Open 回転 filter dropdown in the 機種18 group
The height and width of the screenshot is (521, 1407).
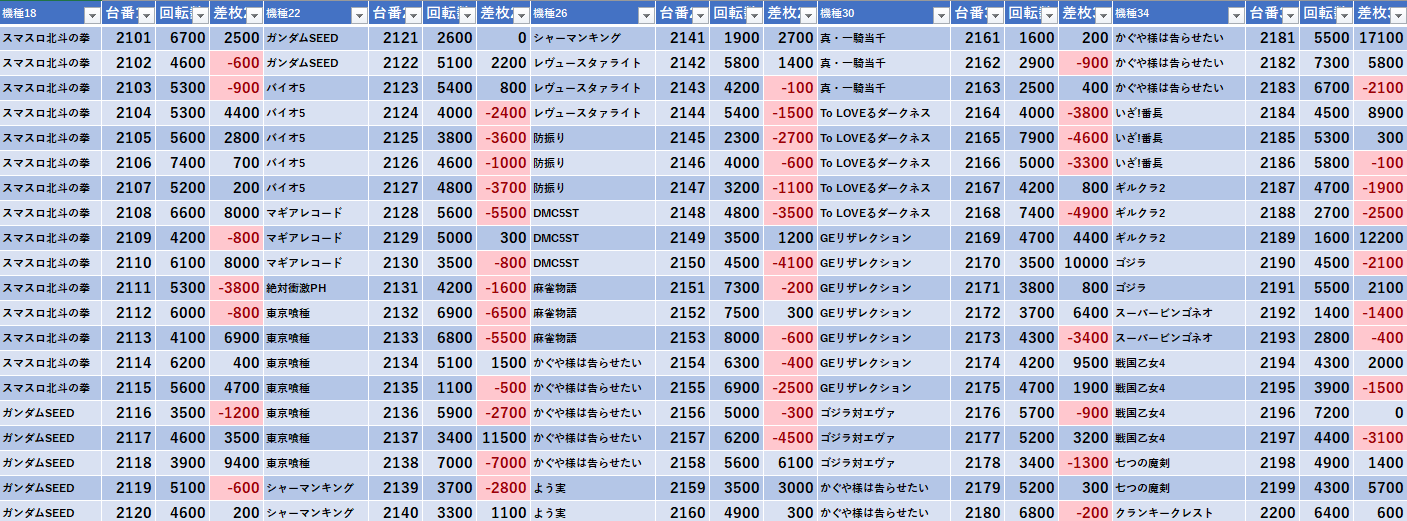click(200, 15)
